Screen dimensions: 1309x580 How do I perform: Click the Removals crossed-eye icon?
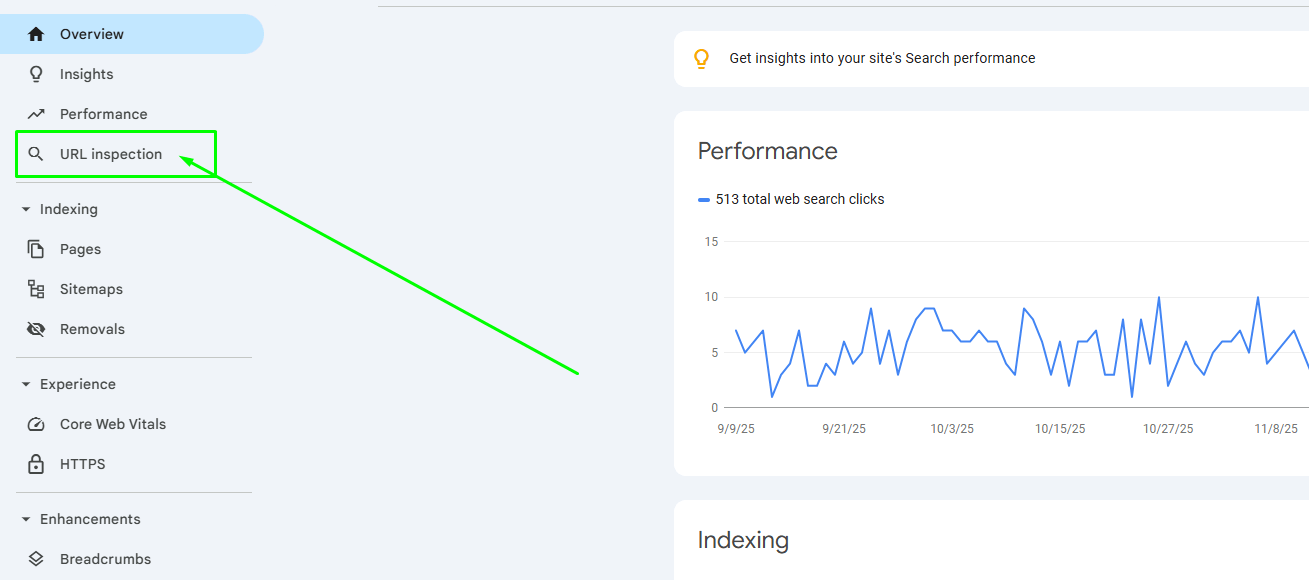coord(36,329)
